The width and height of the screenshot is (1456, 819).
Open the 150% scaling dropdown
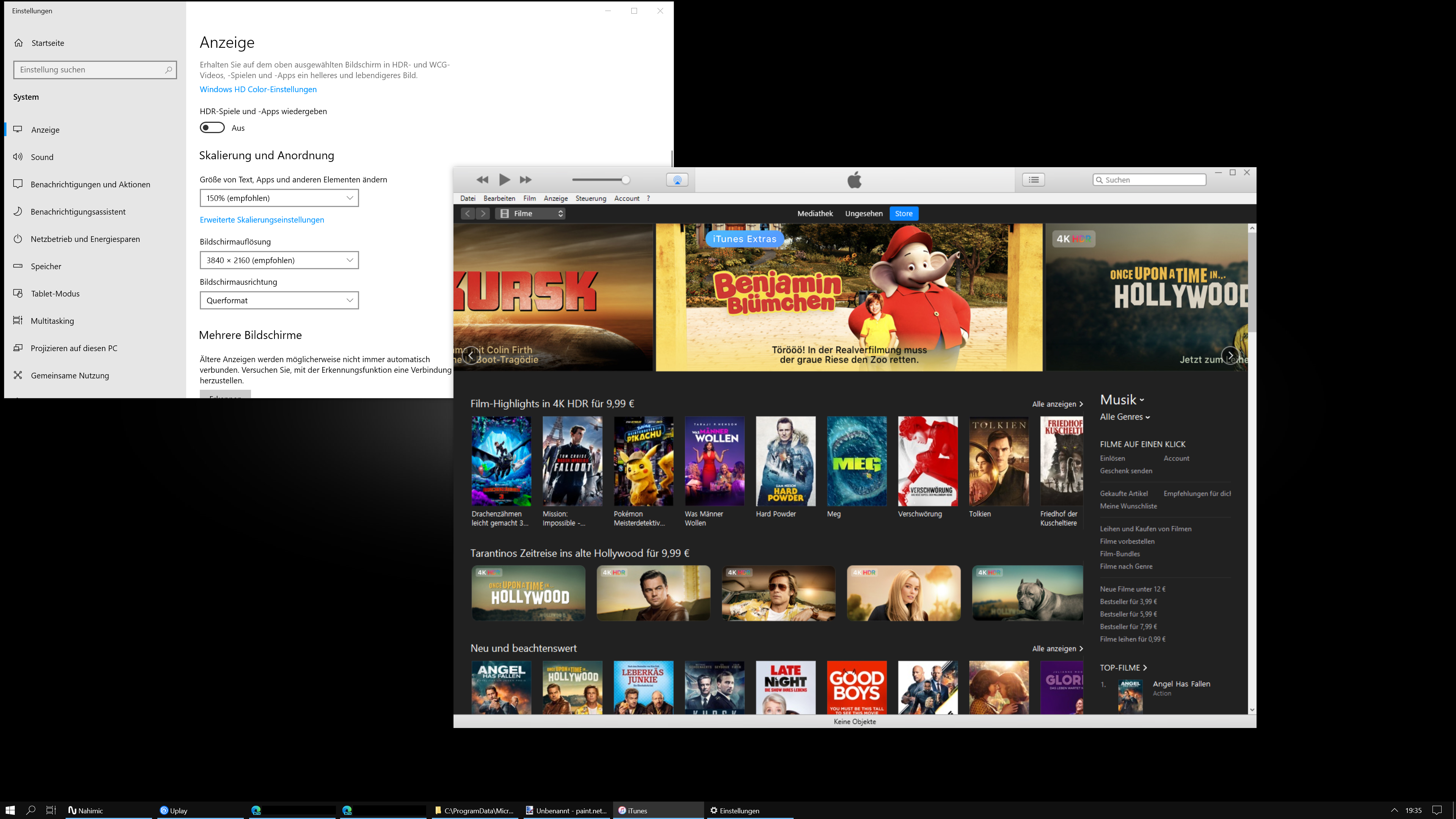(x=279, y=198)
